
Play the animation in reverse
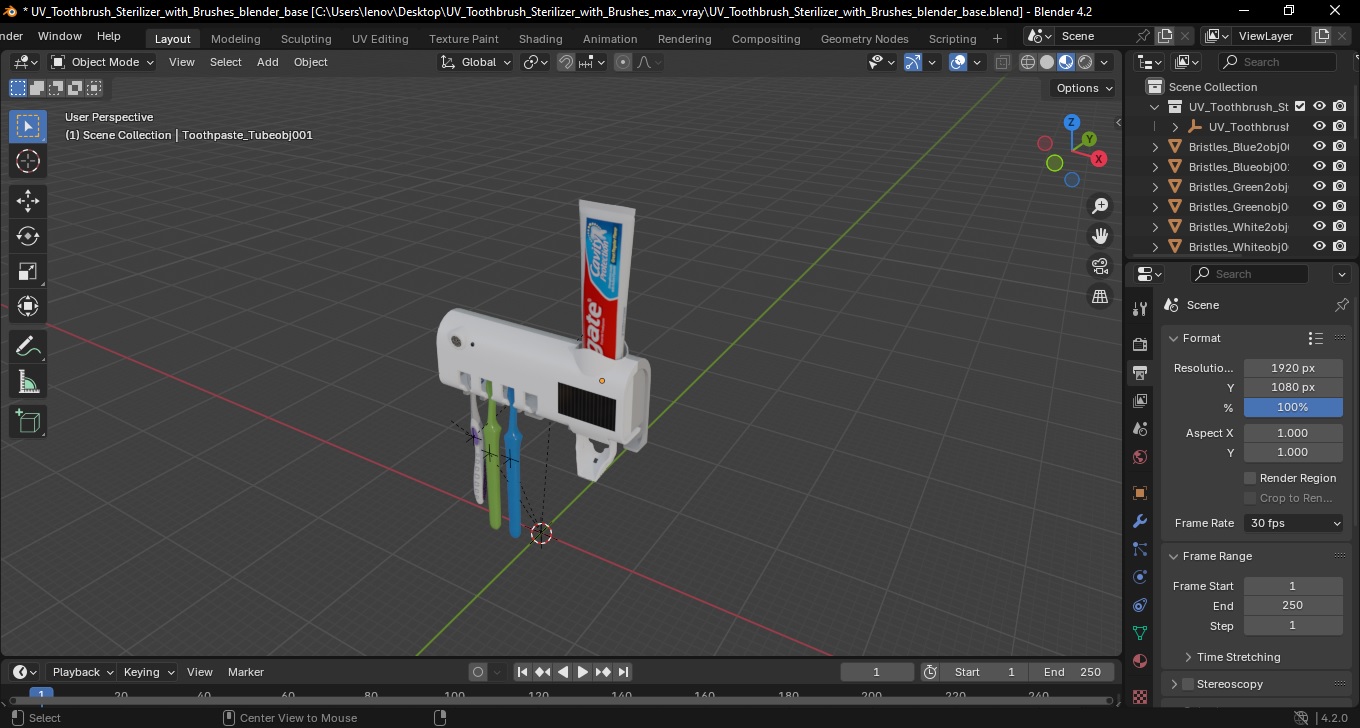[563, 672]
